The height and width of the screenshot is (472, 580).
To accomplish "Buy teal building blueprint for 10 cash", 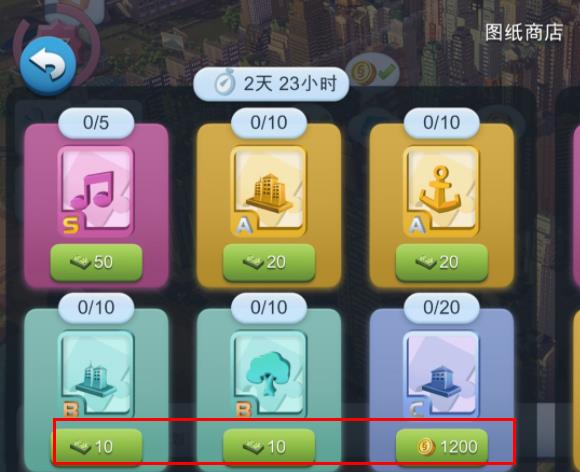I will coord(96,446).
